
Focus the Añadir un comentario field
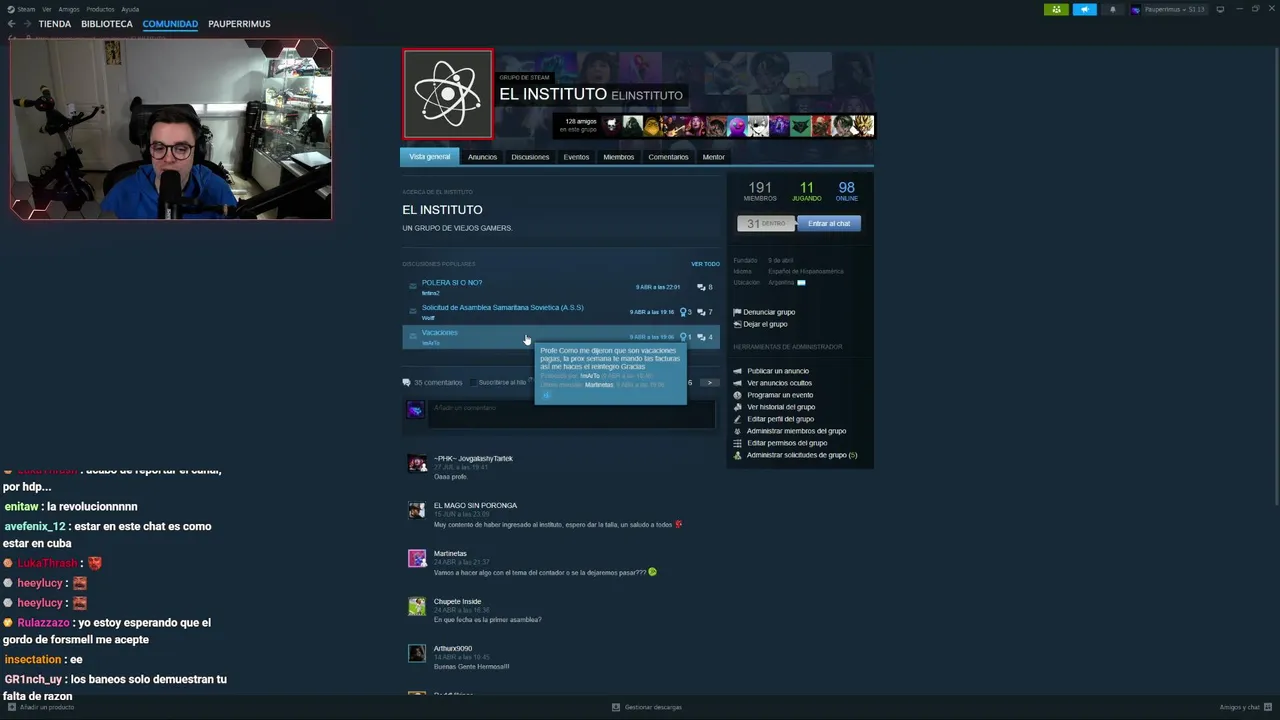pos(572,414)
